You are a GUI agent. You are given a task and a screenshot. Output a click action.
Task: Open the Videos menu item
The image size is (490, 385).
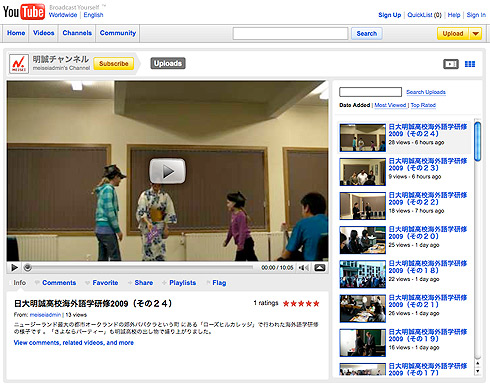click(43, 33)
